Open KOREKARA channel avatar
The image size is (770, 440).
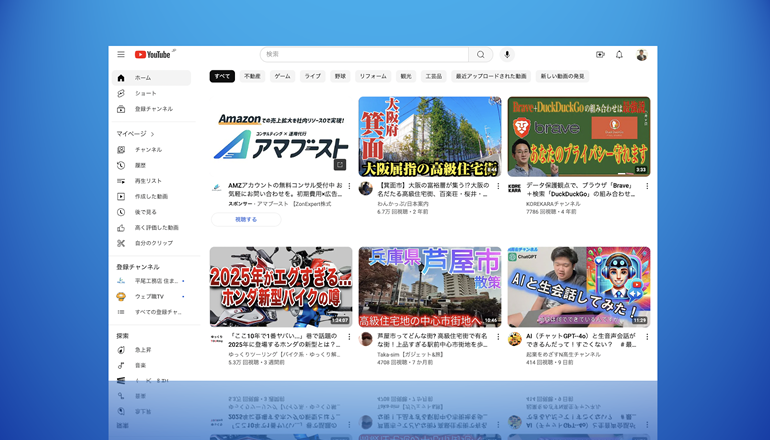click(x=514, y=189)
